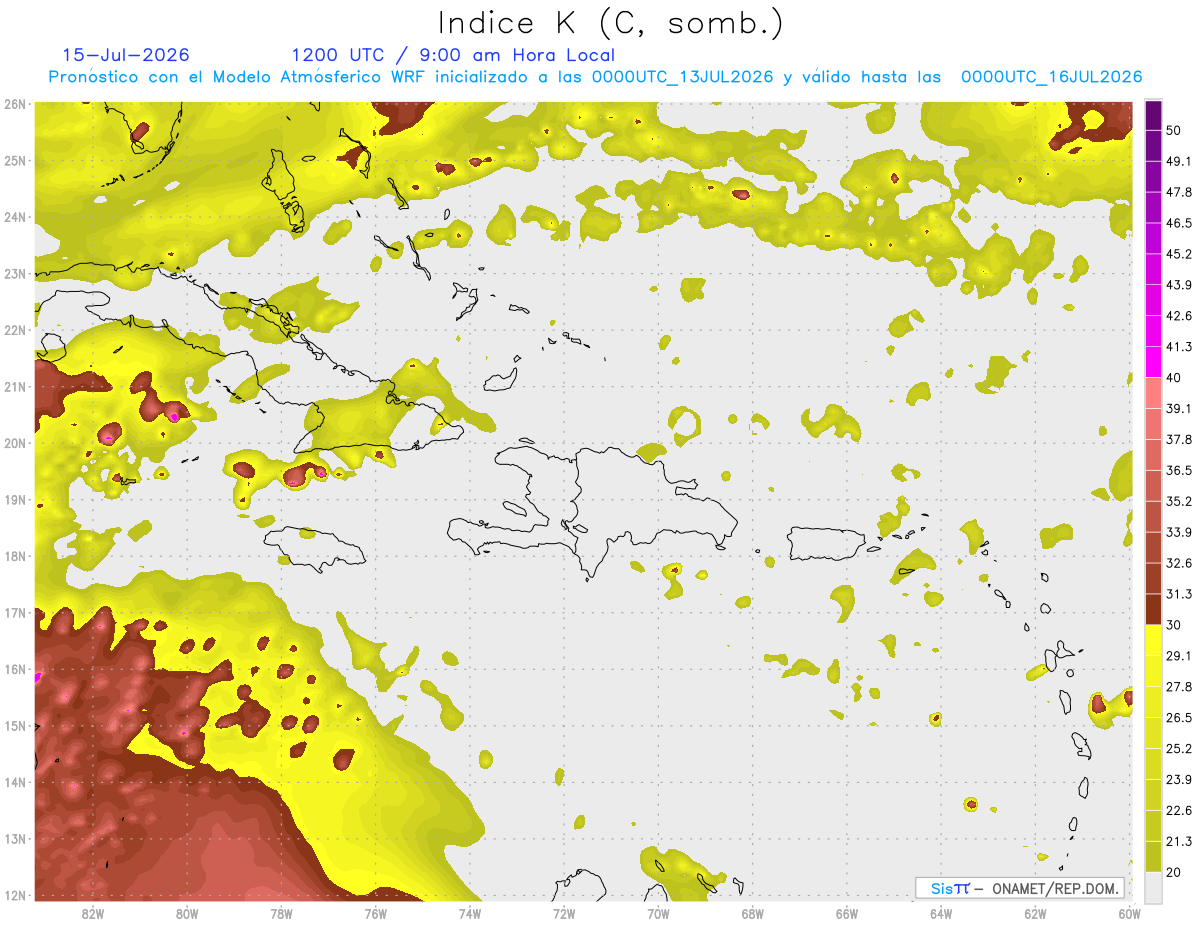Click the legend value 26.5
The height and width of the screenshot is (927, 1200).
pyautogui.click(x=1179, y=718)
